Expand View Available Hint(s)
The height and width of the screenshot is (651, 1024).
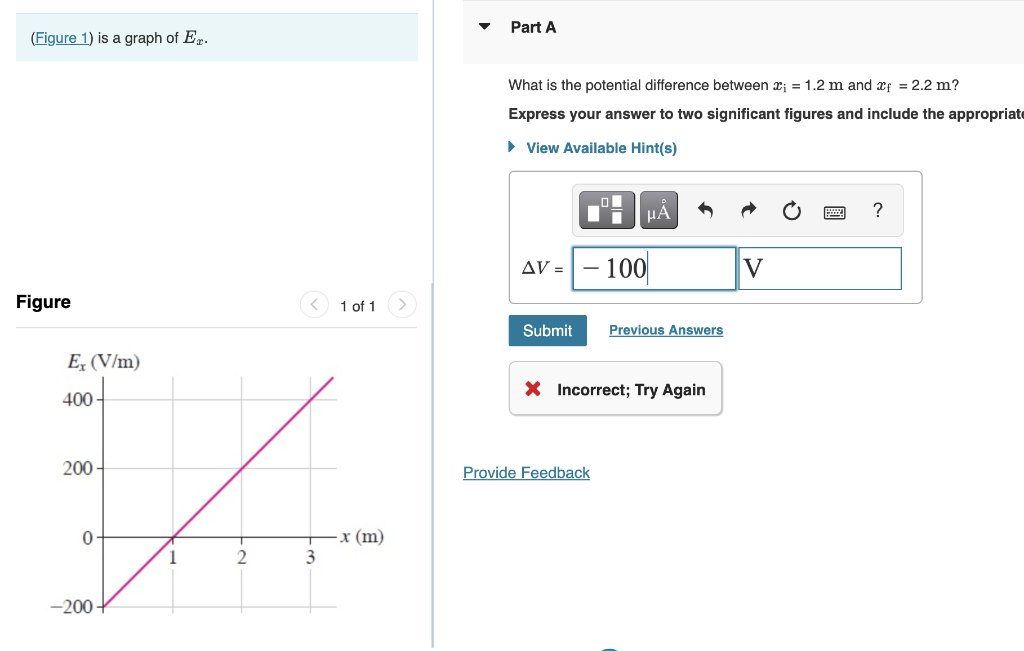click(601, 147)
